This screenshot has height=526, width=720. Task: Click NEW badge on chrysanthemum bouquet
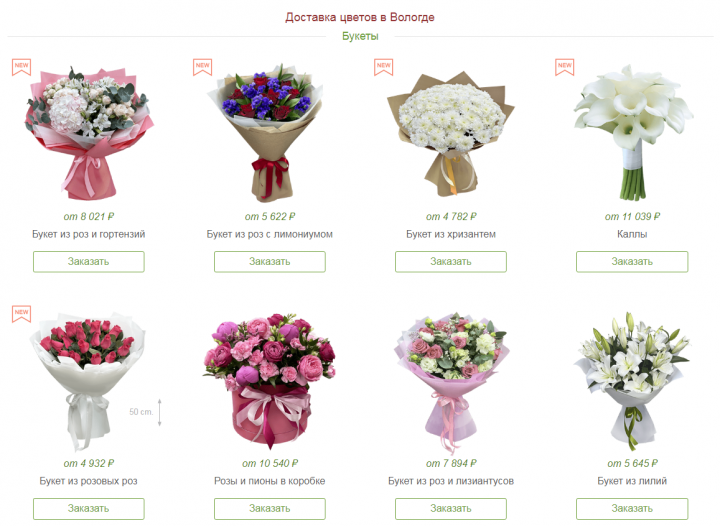383,67
